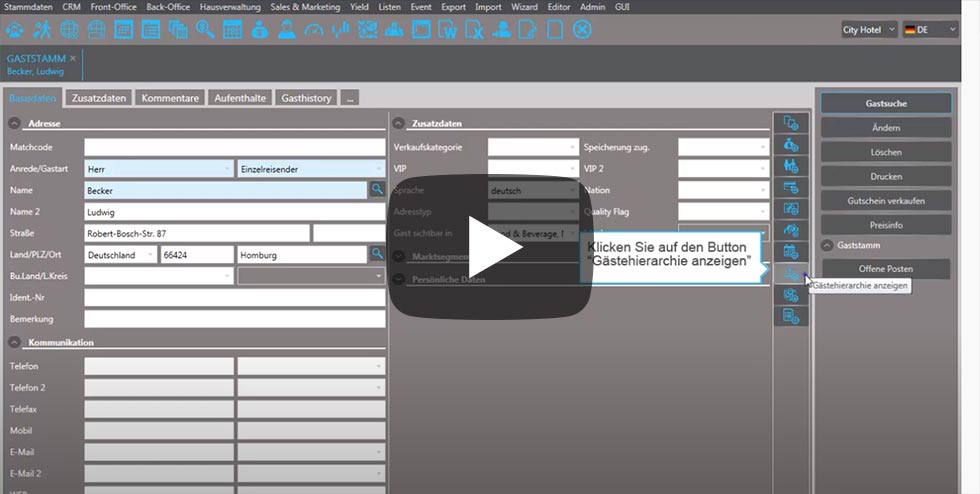Click the Löschen button
The height and width of the screenshot is (494, 980).
point(886,152)
